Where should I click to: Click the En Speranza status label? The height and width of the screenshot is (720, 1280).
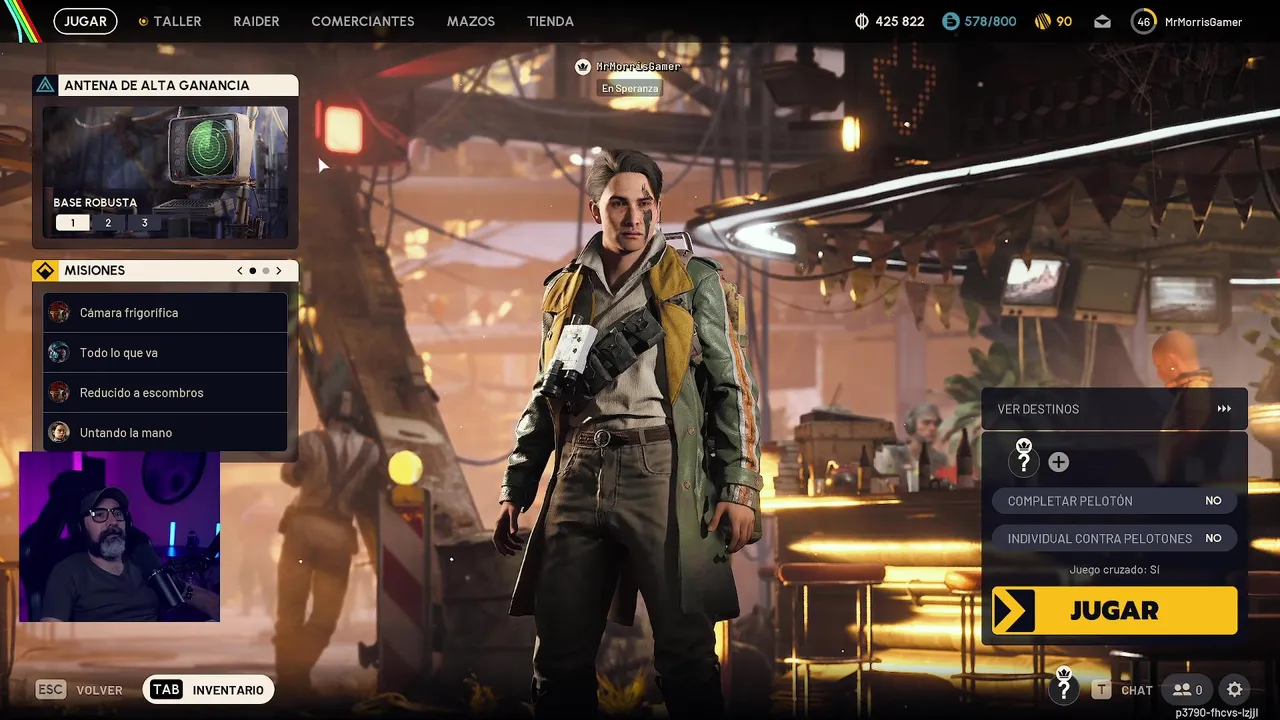[630, 88]
